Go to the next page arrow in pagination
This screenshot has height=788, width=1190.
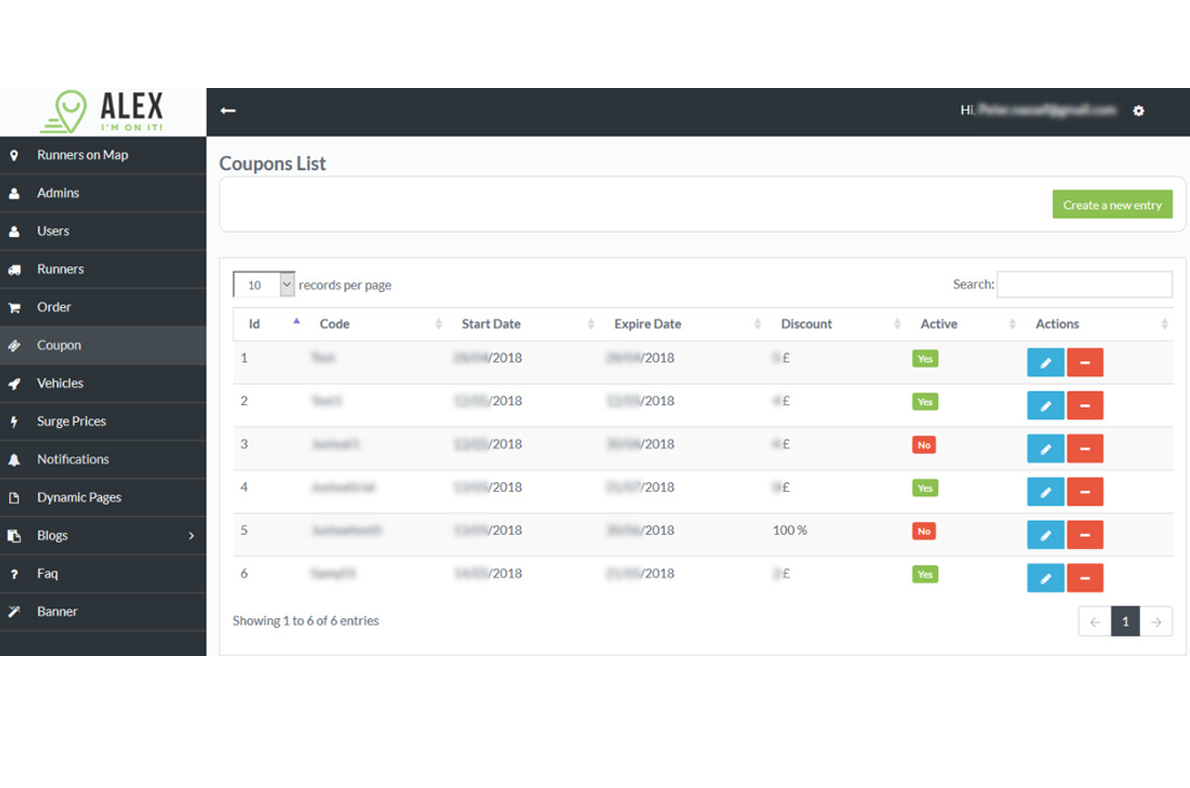click(1156, 622)
